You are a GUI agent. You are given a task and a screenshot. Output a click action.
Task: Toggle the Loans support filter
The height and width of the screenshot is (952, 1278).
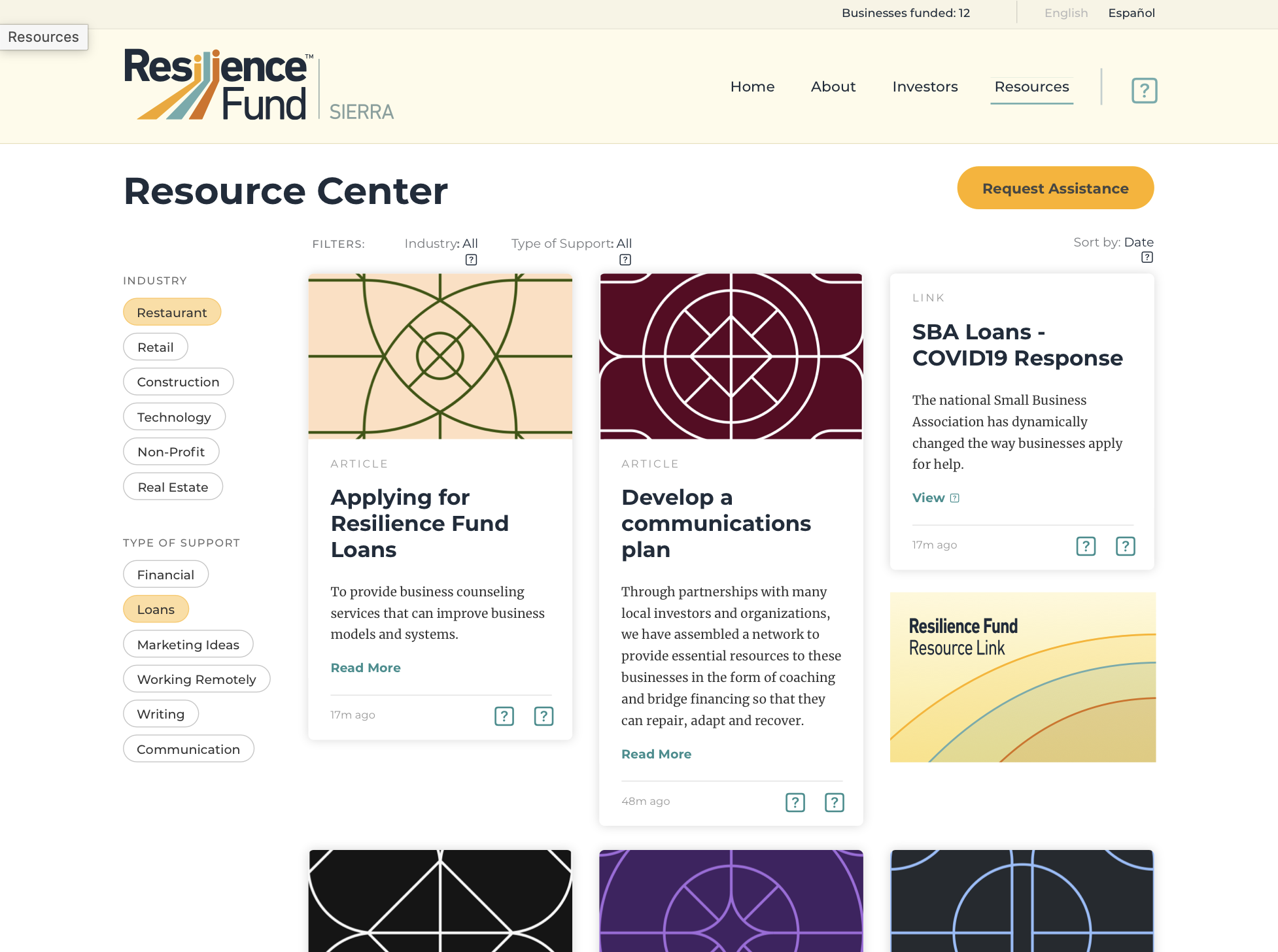pos(156,609)
